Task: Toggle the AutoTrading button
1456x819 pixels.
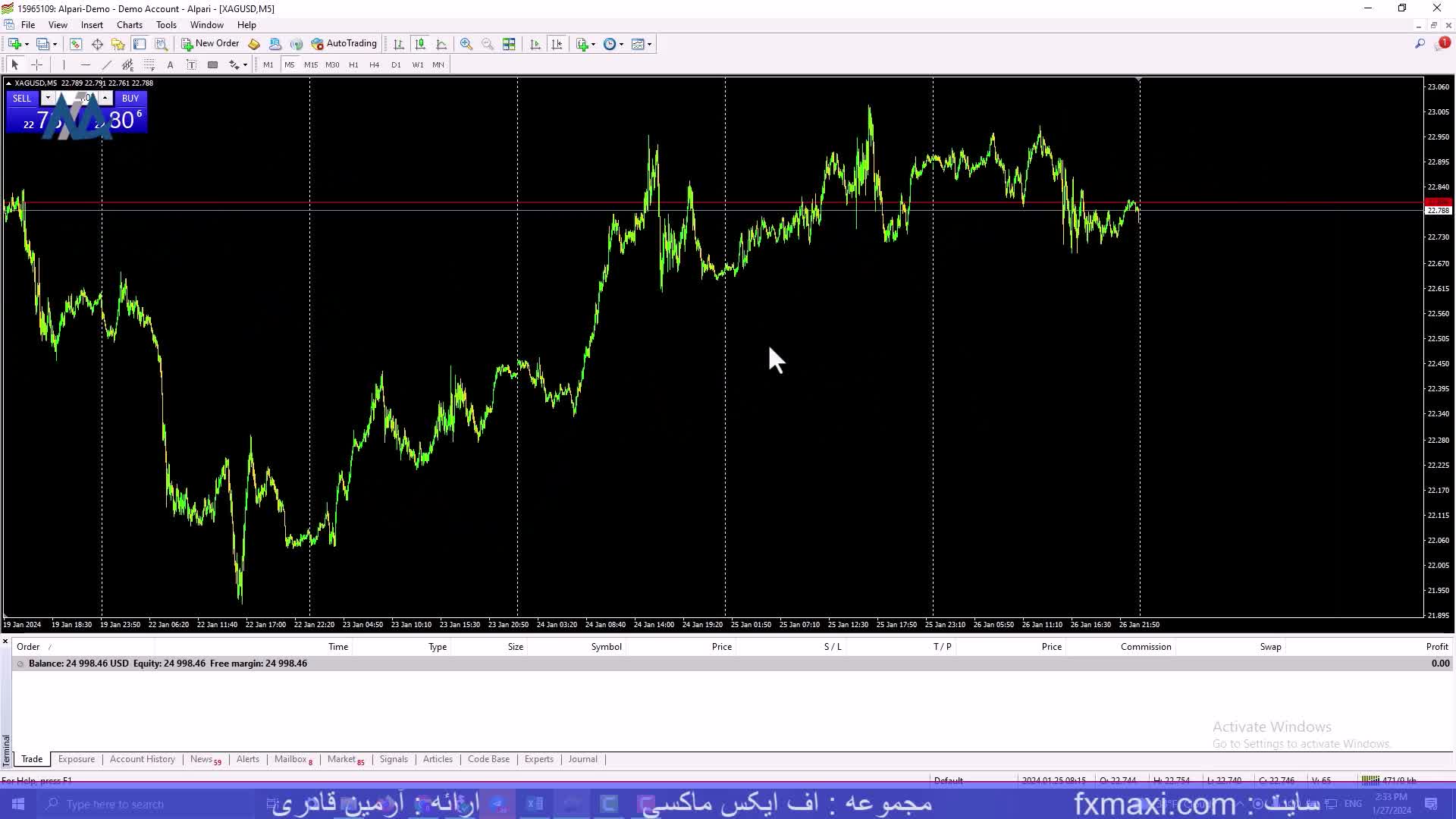Action: click(x=344, y=44)
